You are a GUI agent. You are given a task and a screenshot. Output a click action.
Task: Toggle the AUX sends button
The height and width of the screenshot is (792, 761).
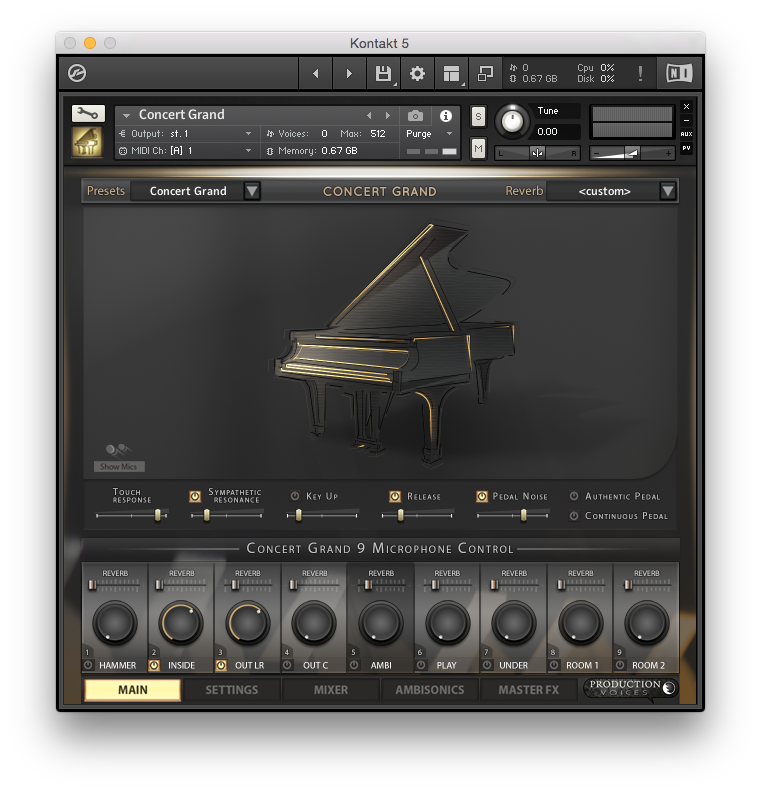point(686,134)
